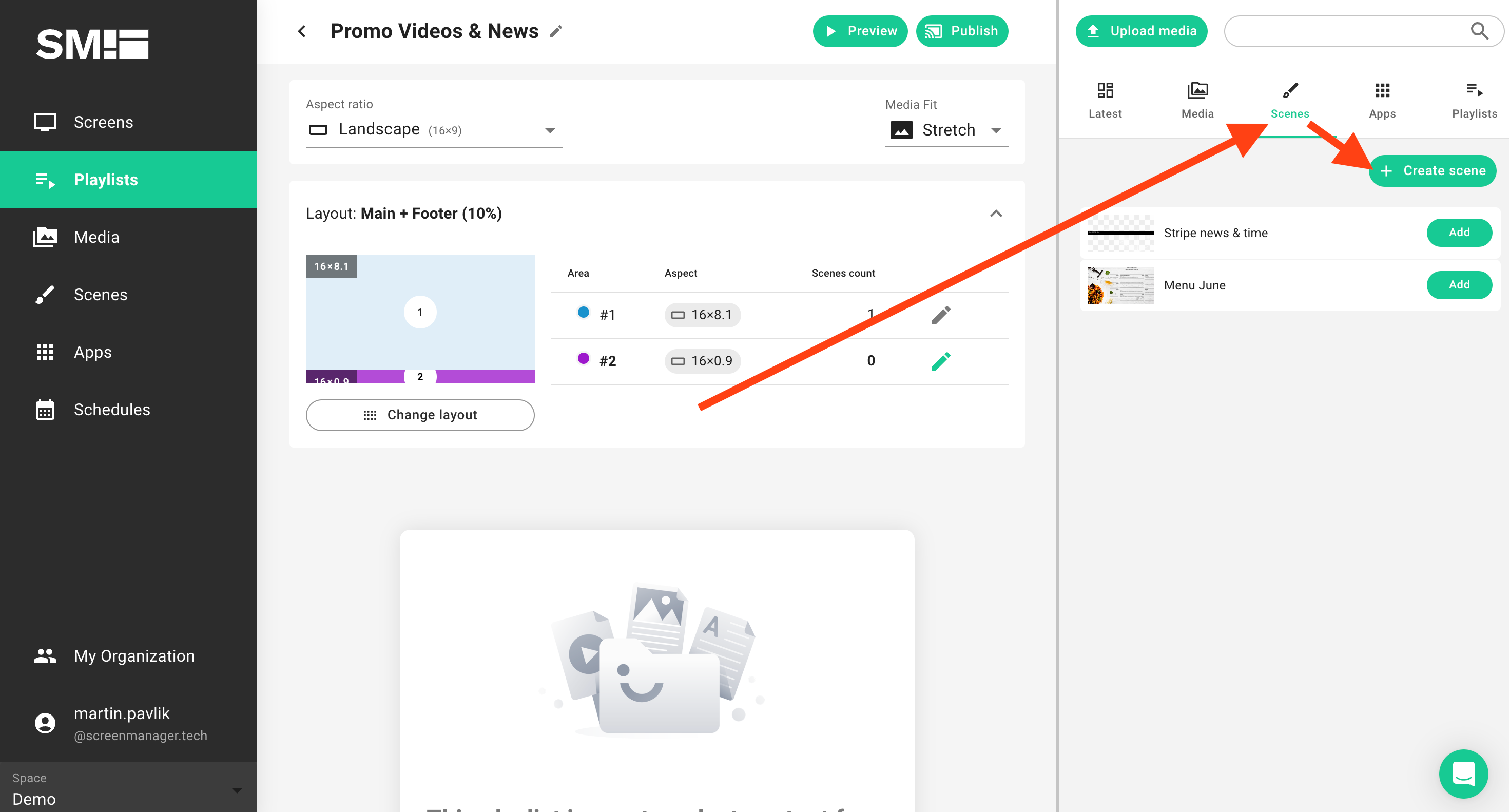The image size is (1509, 812).
Task: Click the Menu June scene thumbnail
Action: [x=1116, y=285]
